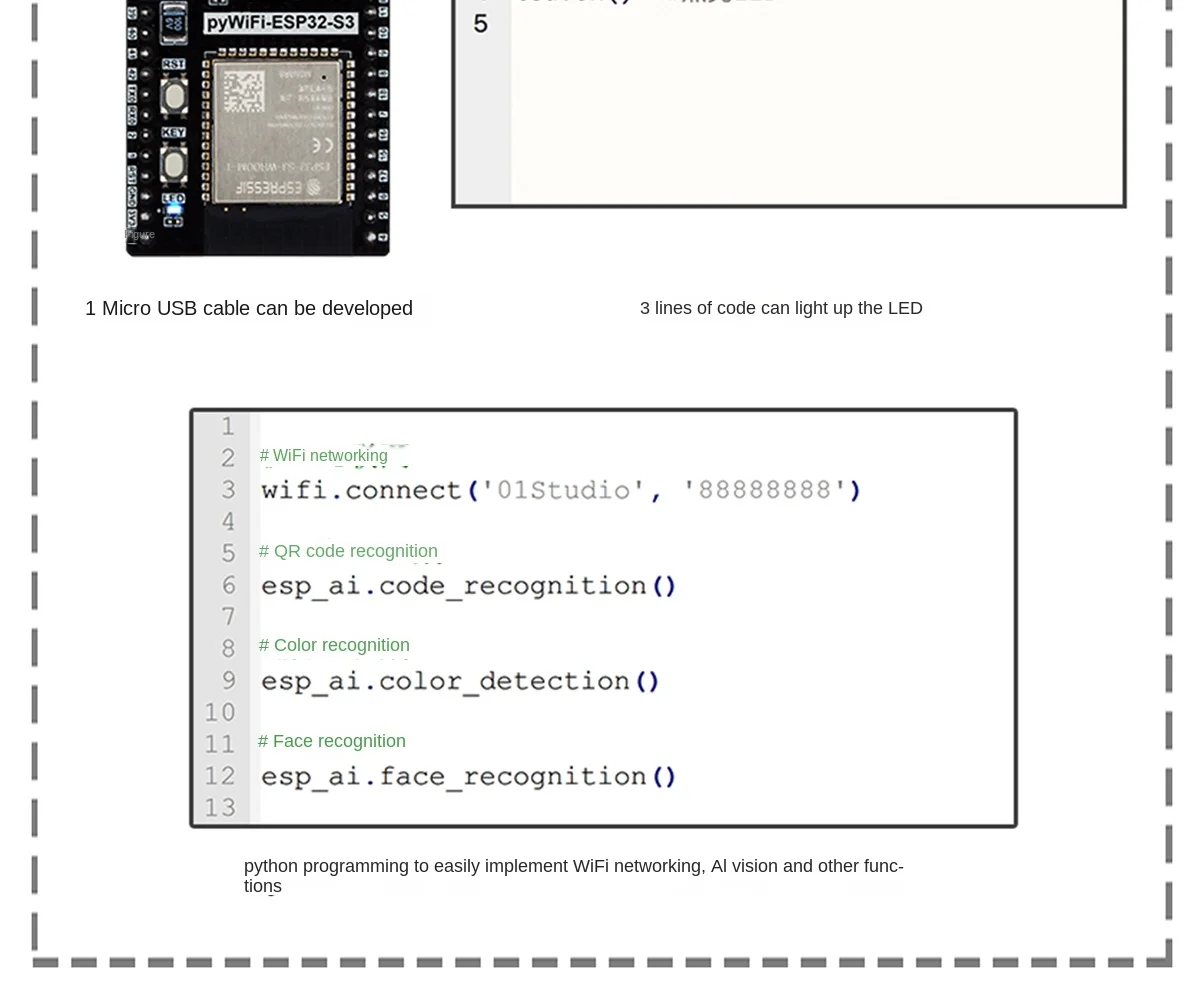The height and width of the screenshot is (991, 1200).
Task: Click line number 5 in top code panel
Action: point(481,23)
